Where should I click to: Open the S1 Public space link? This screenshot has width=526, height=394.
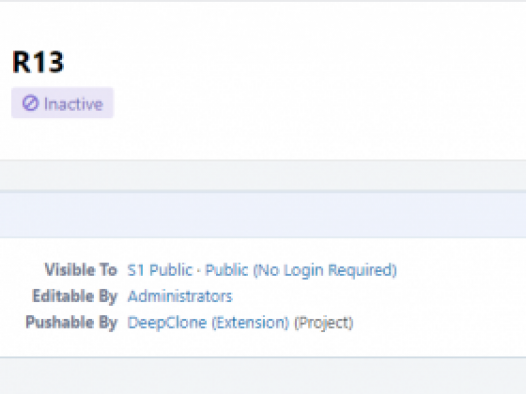click(160, 270)
